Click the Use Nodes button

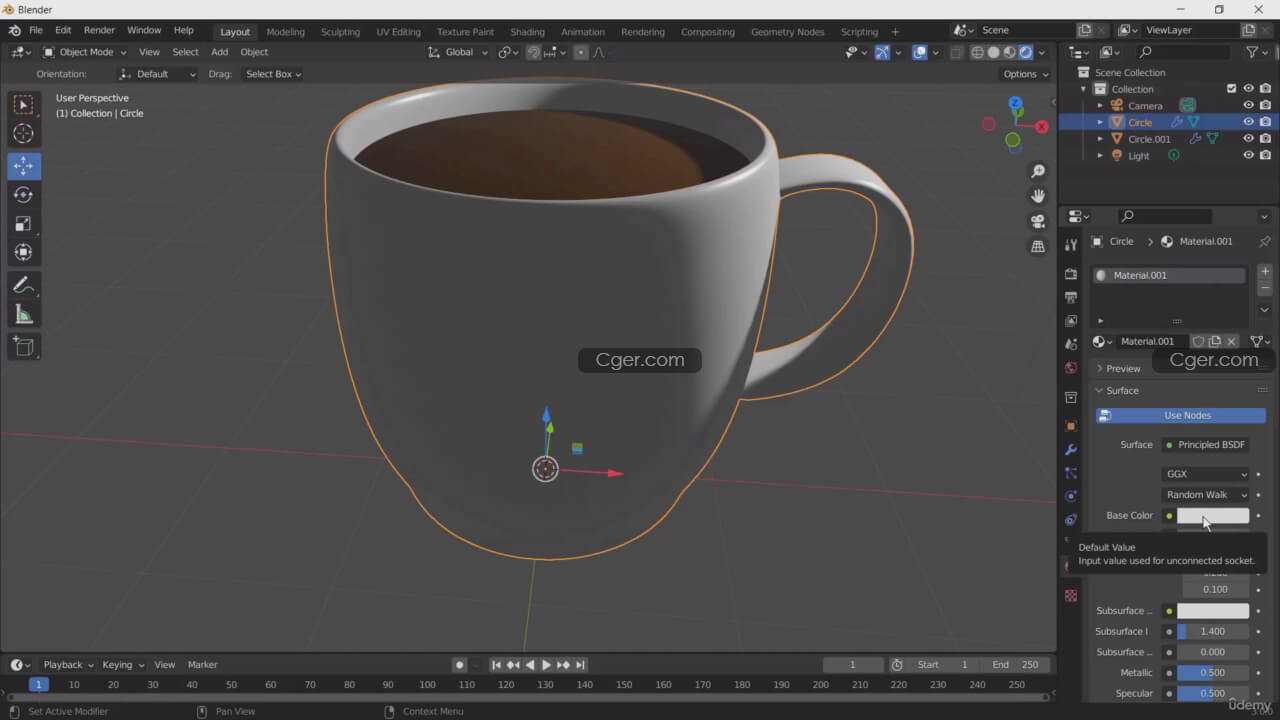(x=1187, y=415)
